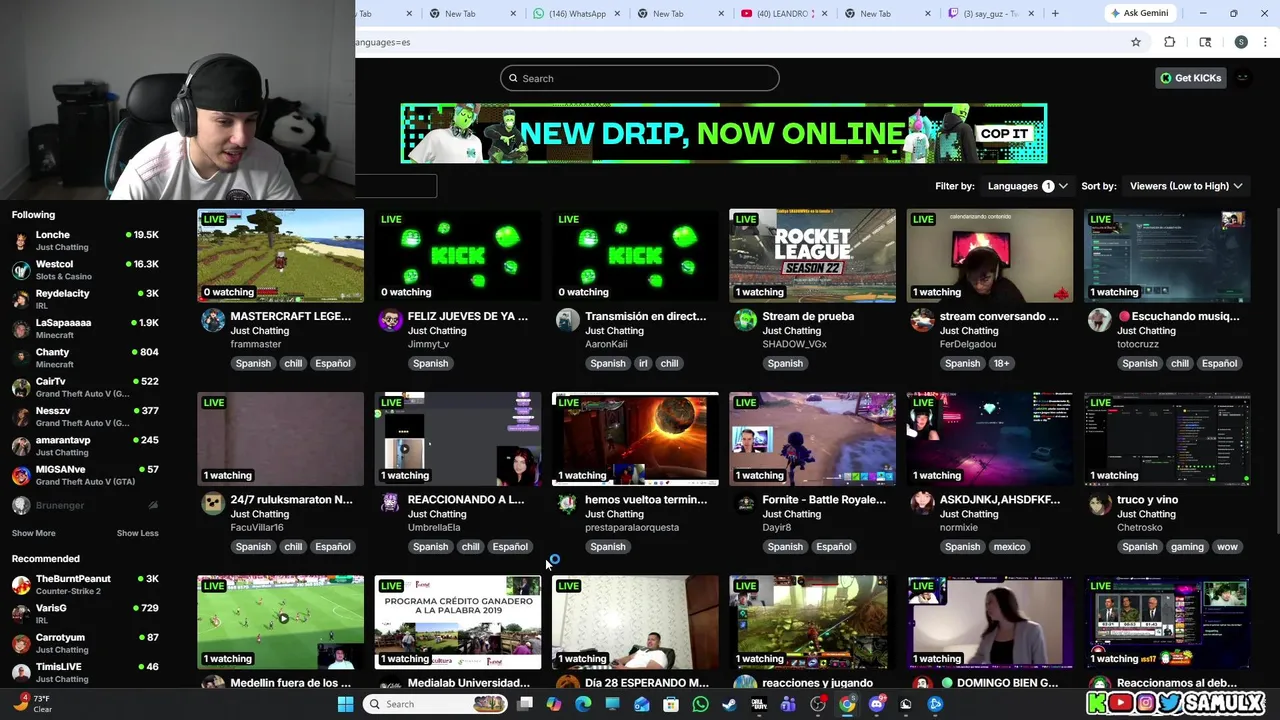
Task: Click the gaming tag under Chetrosko
Action: [1187, 547]
